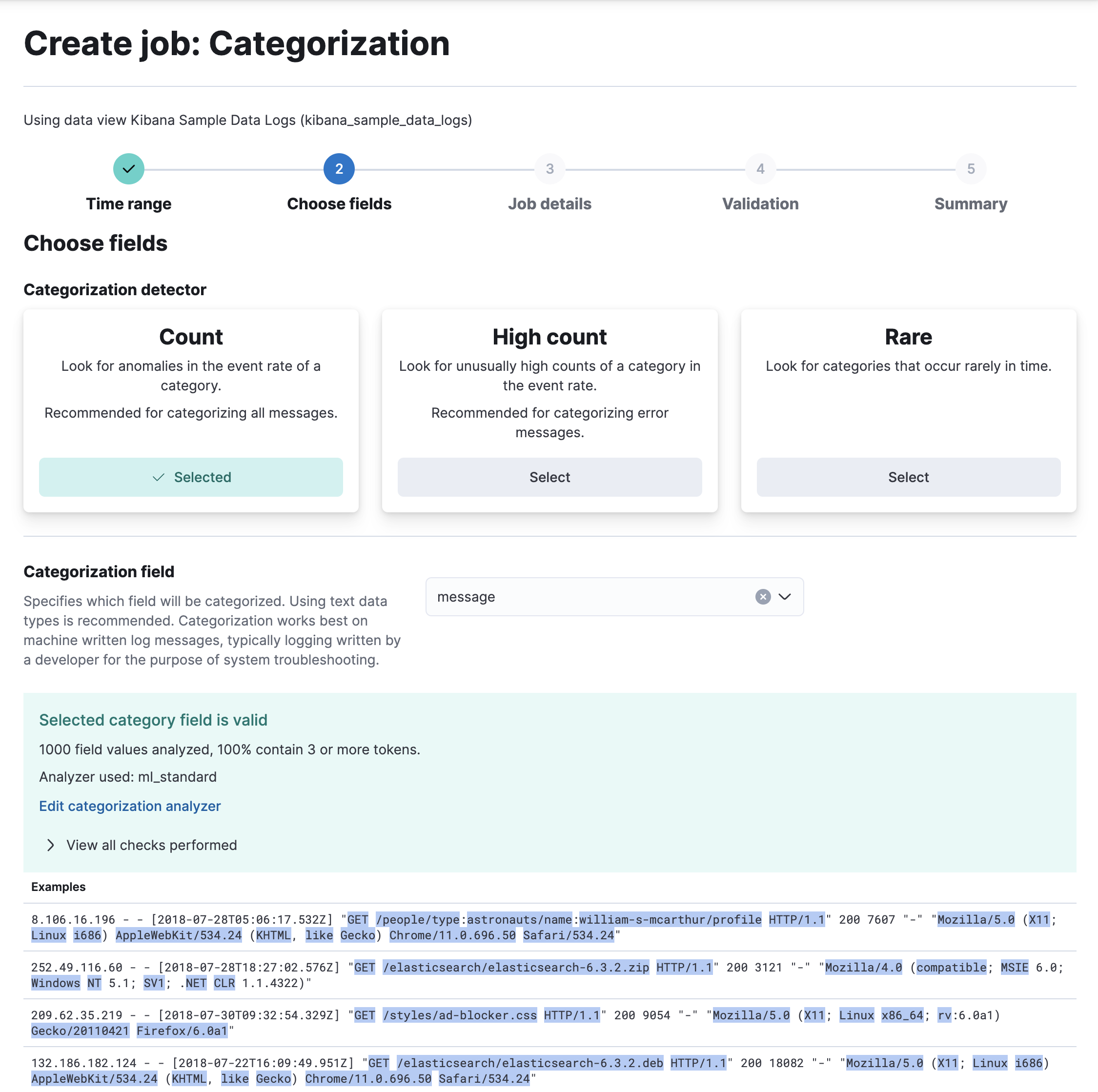Click inside the message categorization field
The width and height of the screenshot is (1098, 1092).
[569, 597]
